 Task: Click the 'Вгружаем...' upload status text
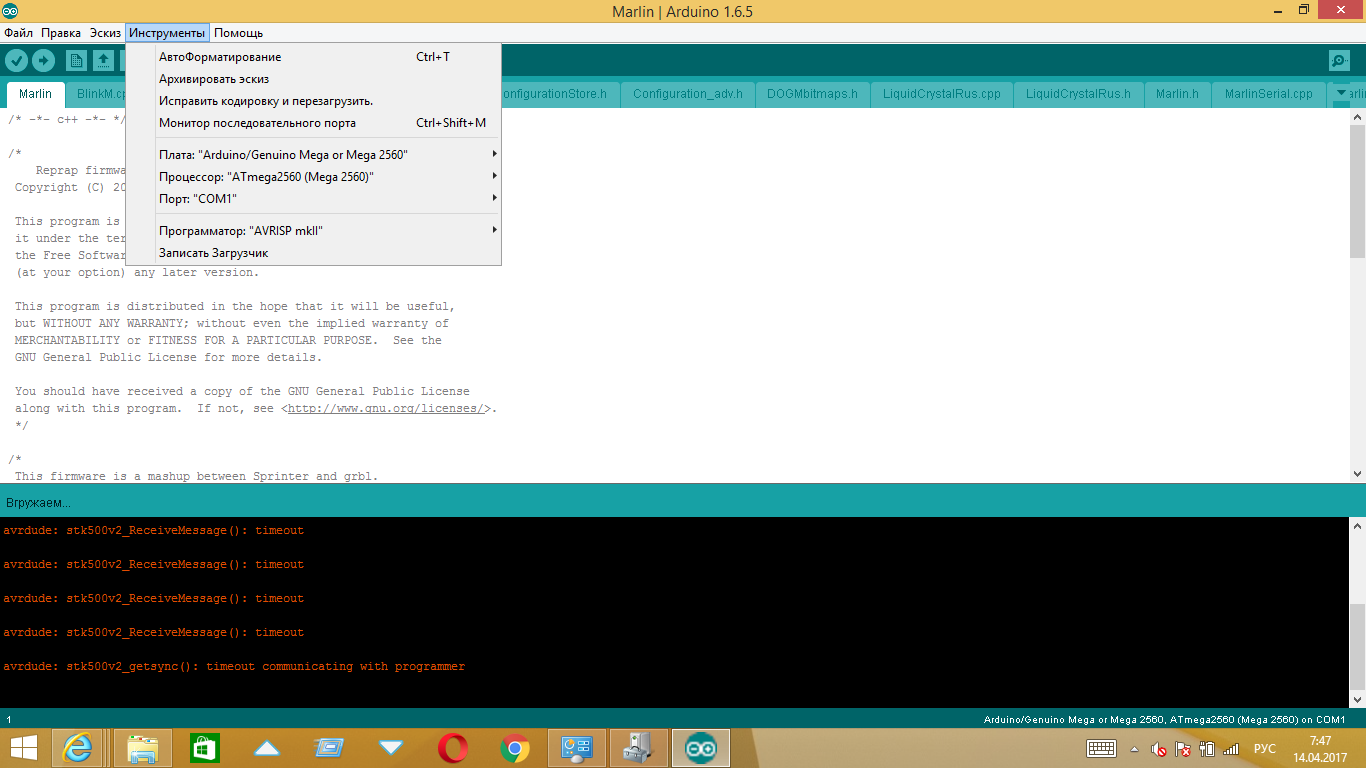pos(38,502)
